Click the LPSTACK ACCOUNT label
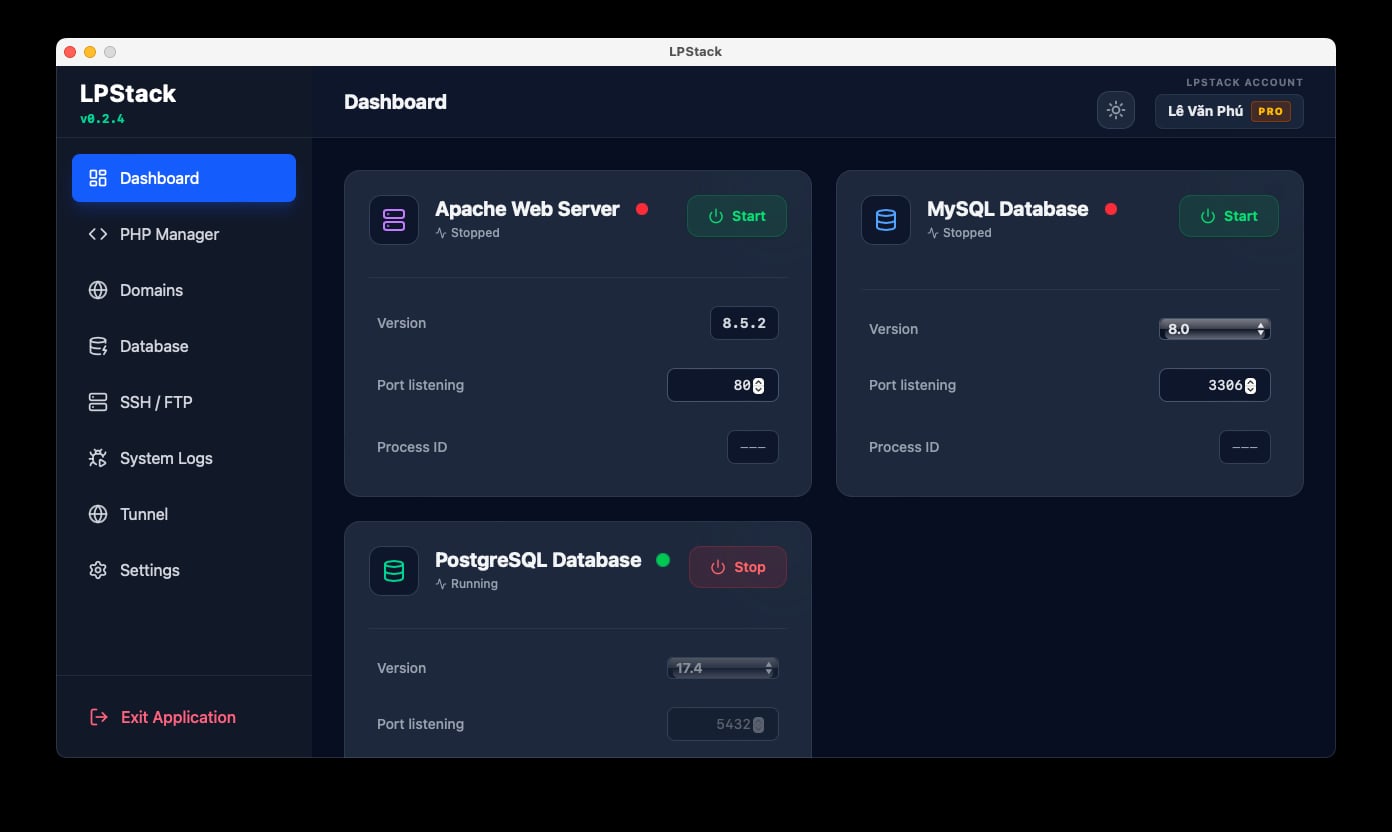Image resolution: width=1392 pixels, height=832 pixels. coord(1245,82)
